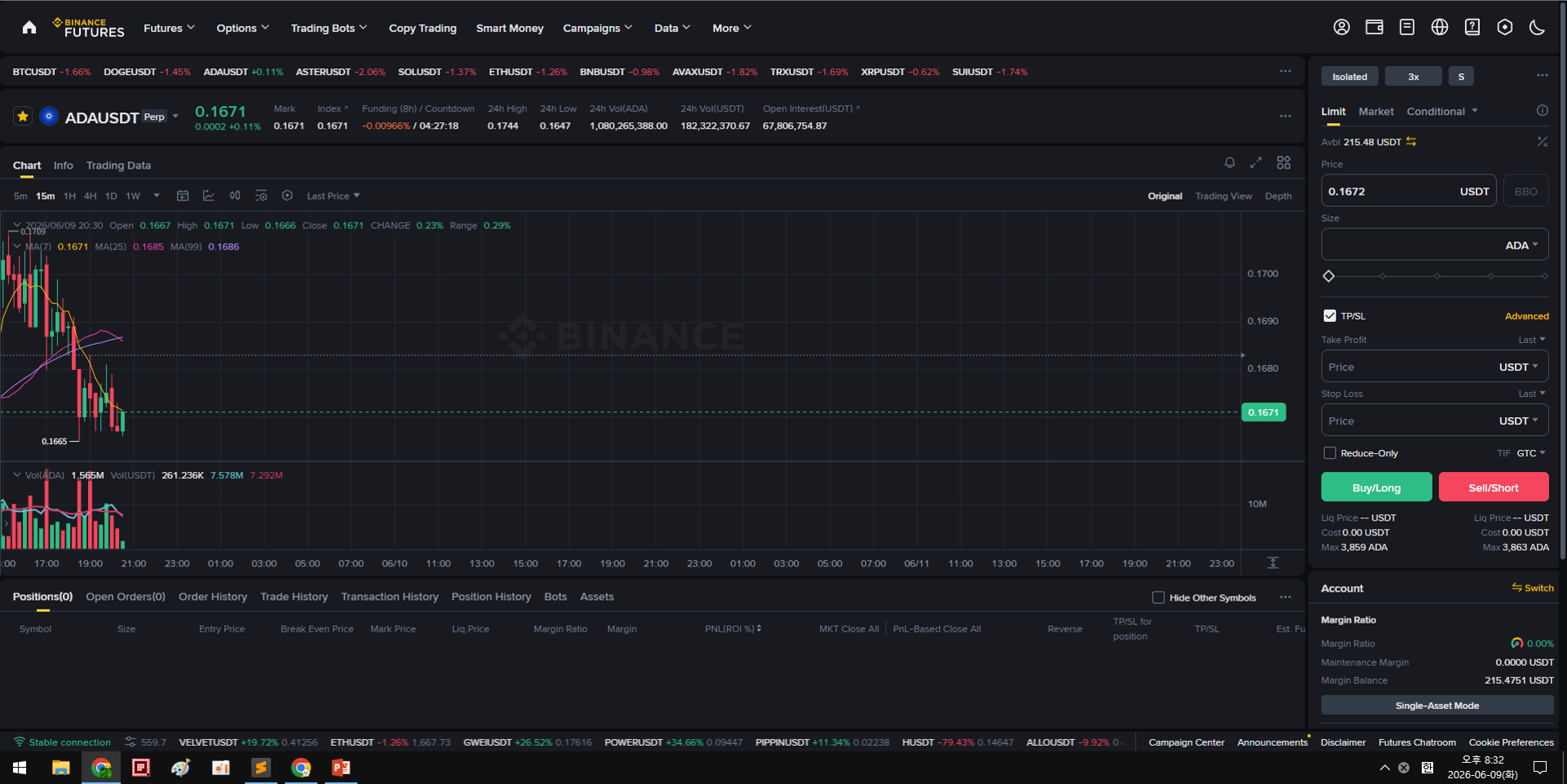Expand the Trading Bots menu
Image resolution: width=1567 pixels, height=784 pixels.
[329, 28]
